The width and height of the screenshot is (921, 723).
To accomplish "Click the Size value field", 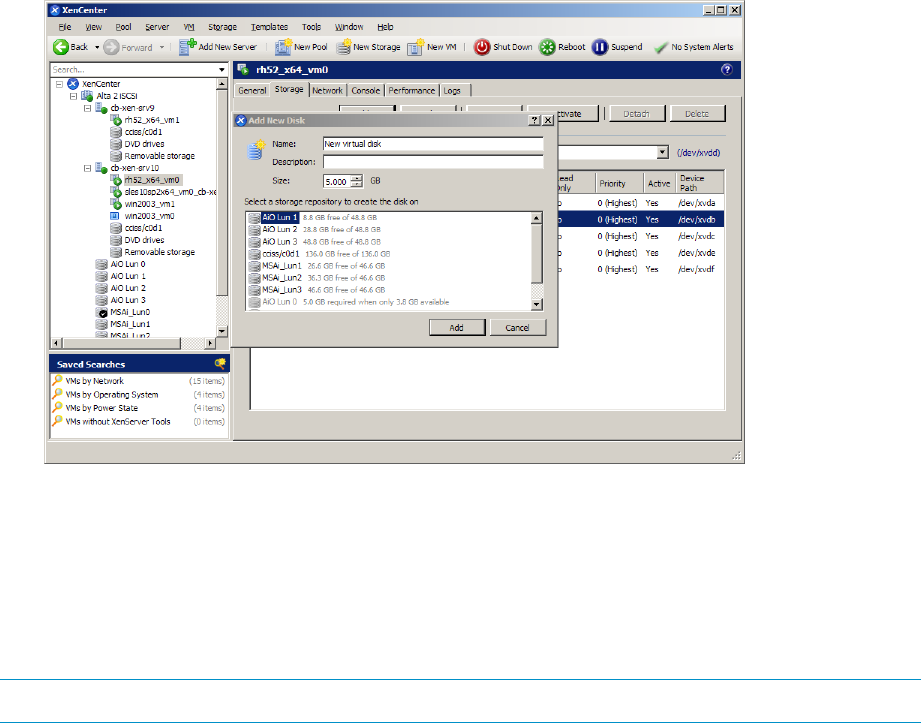I will tap(337, 181).
